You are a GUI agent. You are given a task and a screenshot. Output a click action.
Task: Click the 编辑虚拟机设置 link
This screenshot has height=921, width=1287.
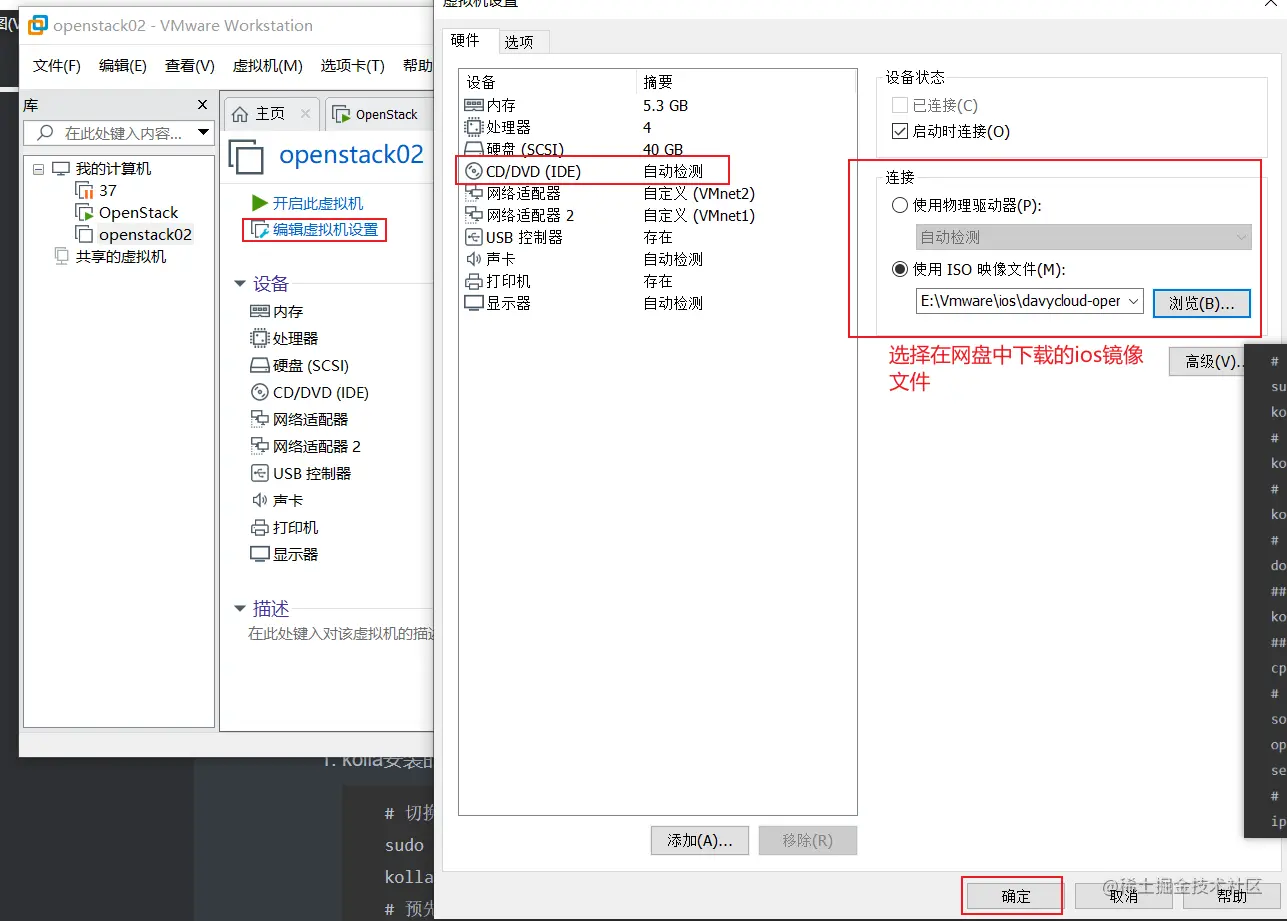point(326,229)
